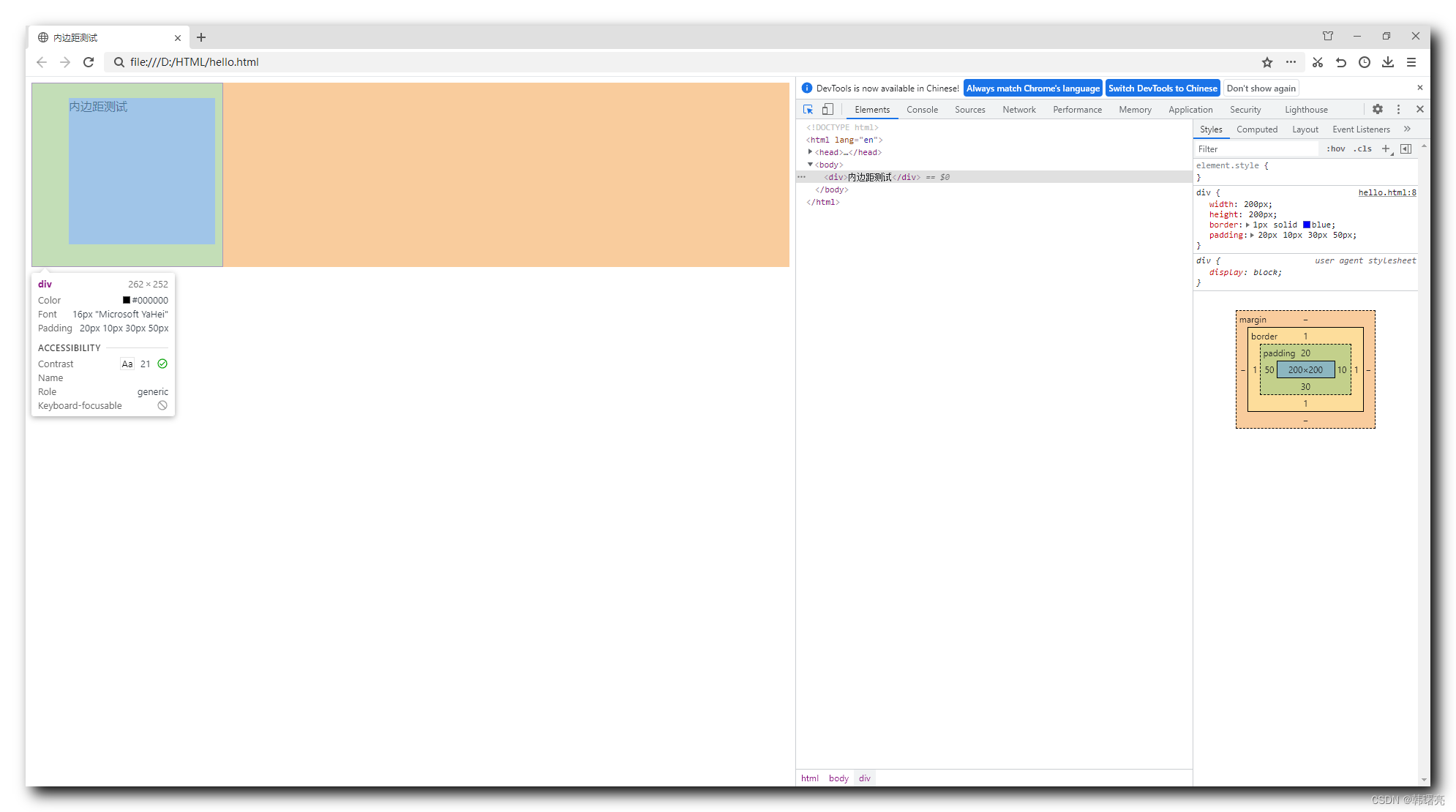Expand the head tree node
This screenshot has width=1456, height=812.
[x=812, y=152]
